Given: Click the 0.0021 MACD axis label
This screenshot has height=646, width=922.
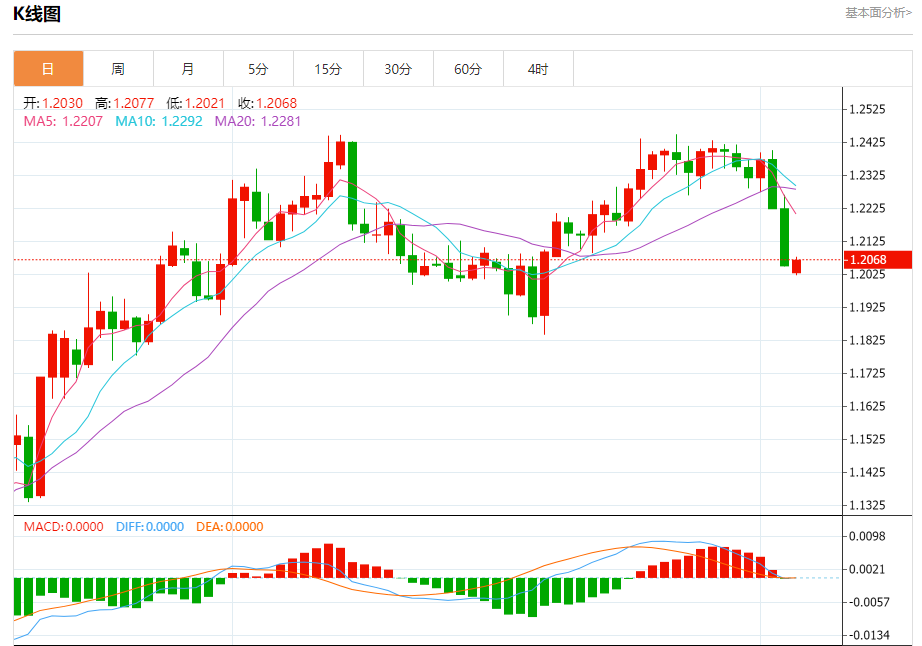Looking at the screenshot, I should pyautogui.click(x=867, y=569).
